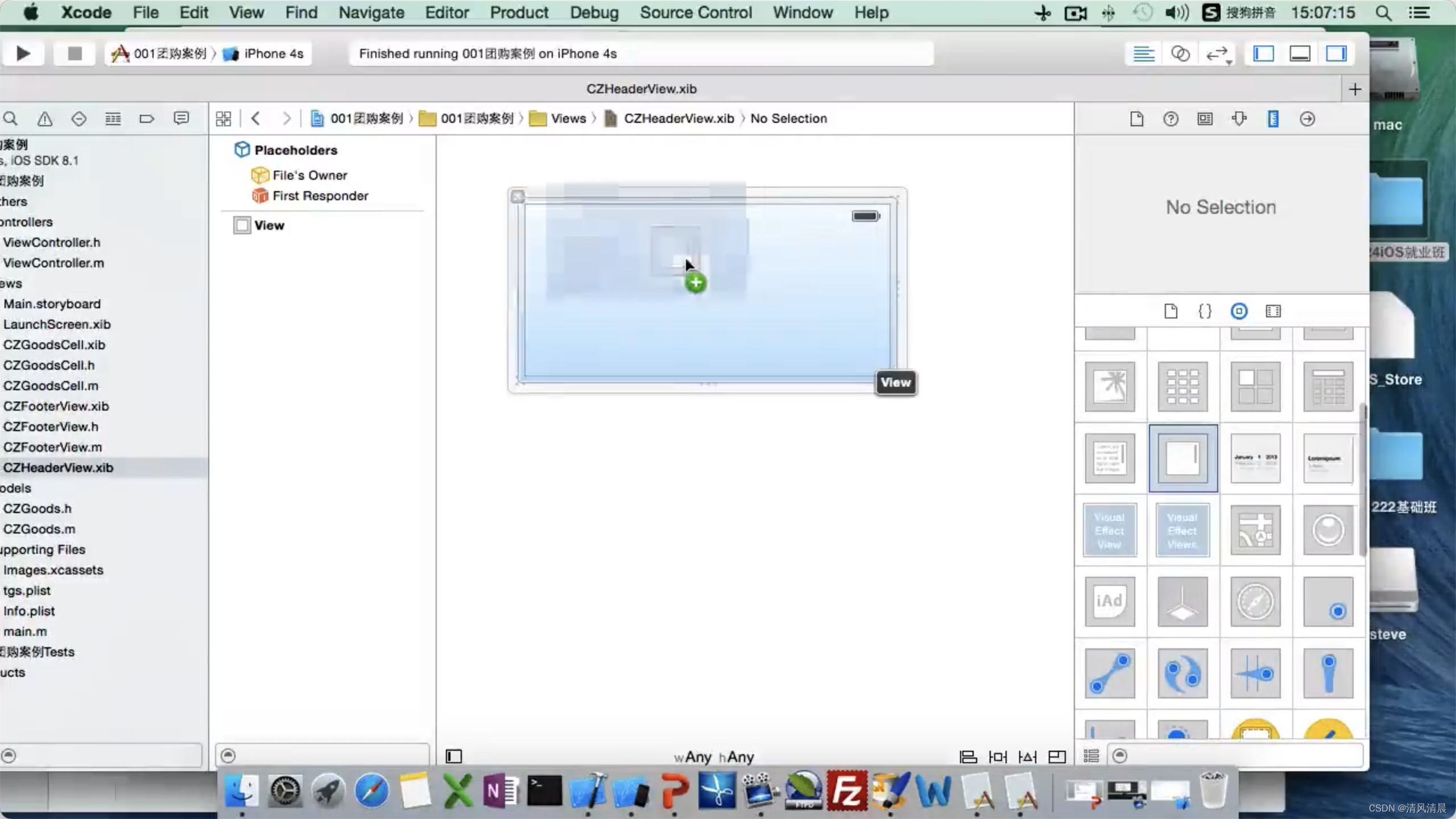Click the First Responder placeholder item
The image size is (1456, 819).
[x=319, y=195]
